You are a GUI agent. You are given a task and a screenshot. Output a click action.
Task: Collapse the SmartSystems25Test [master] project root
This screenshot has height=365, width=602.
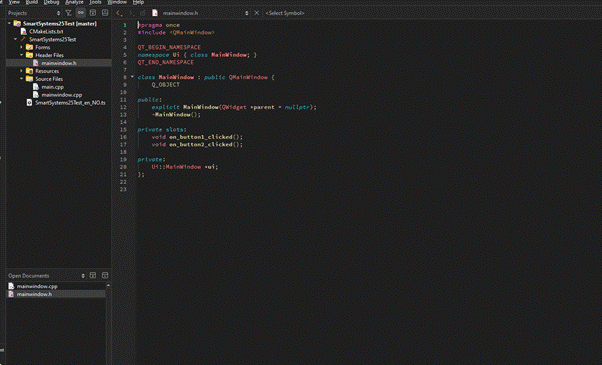[x=9, y=23]
